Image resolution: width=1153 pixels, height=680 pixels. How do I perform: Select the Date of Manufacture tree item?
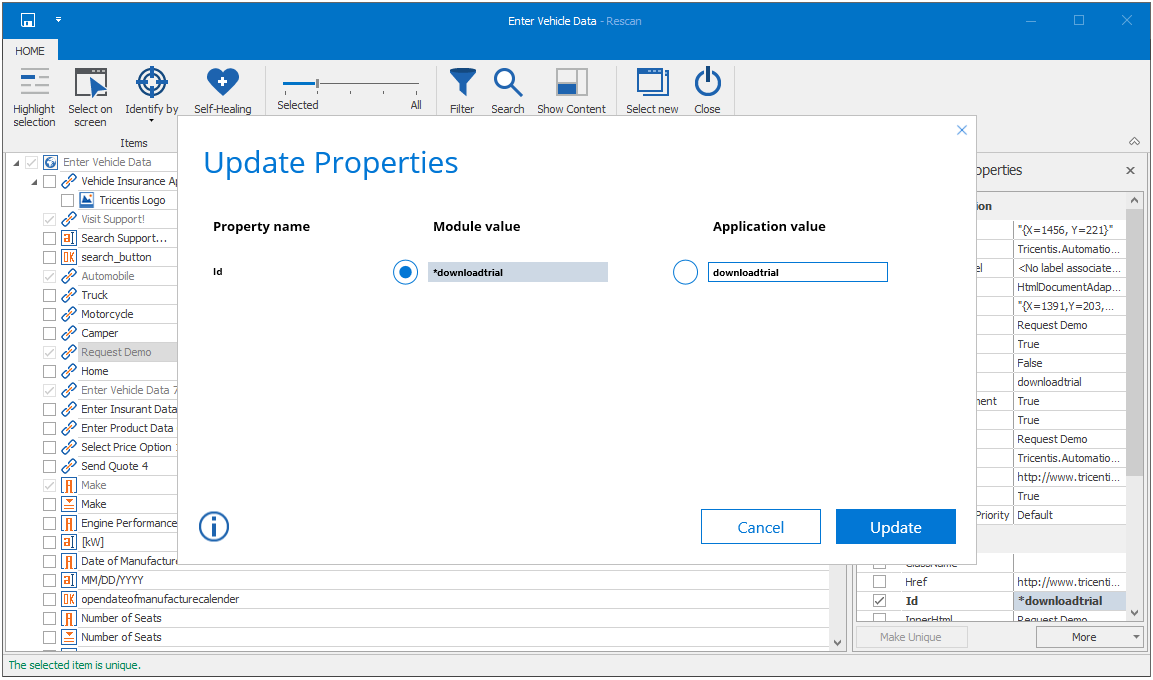coord(129,561)
